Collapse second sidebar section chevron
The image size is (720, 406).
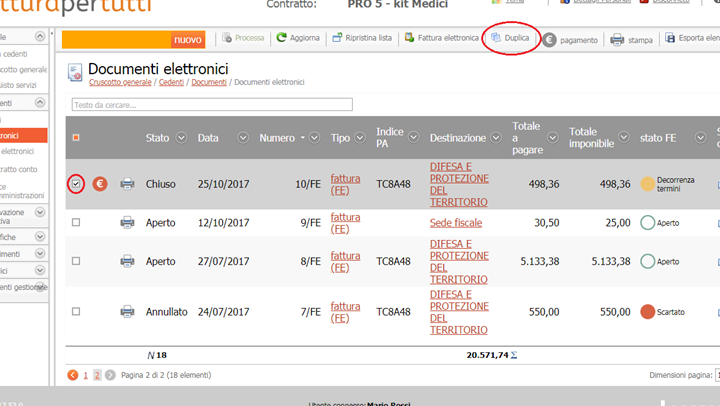[x=40, y=102]
